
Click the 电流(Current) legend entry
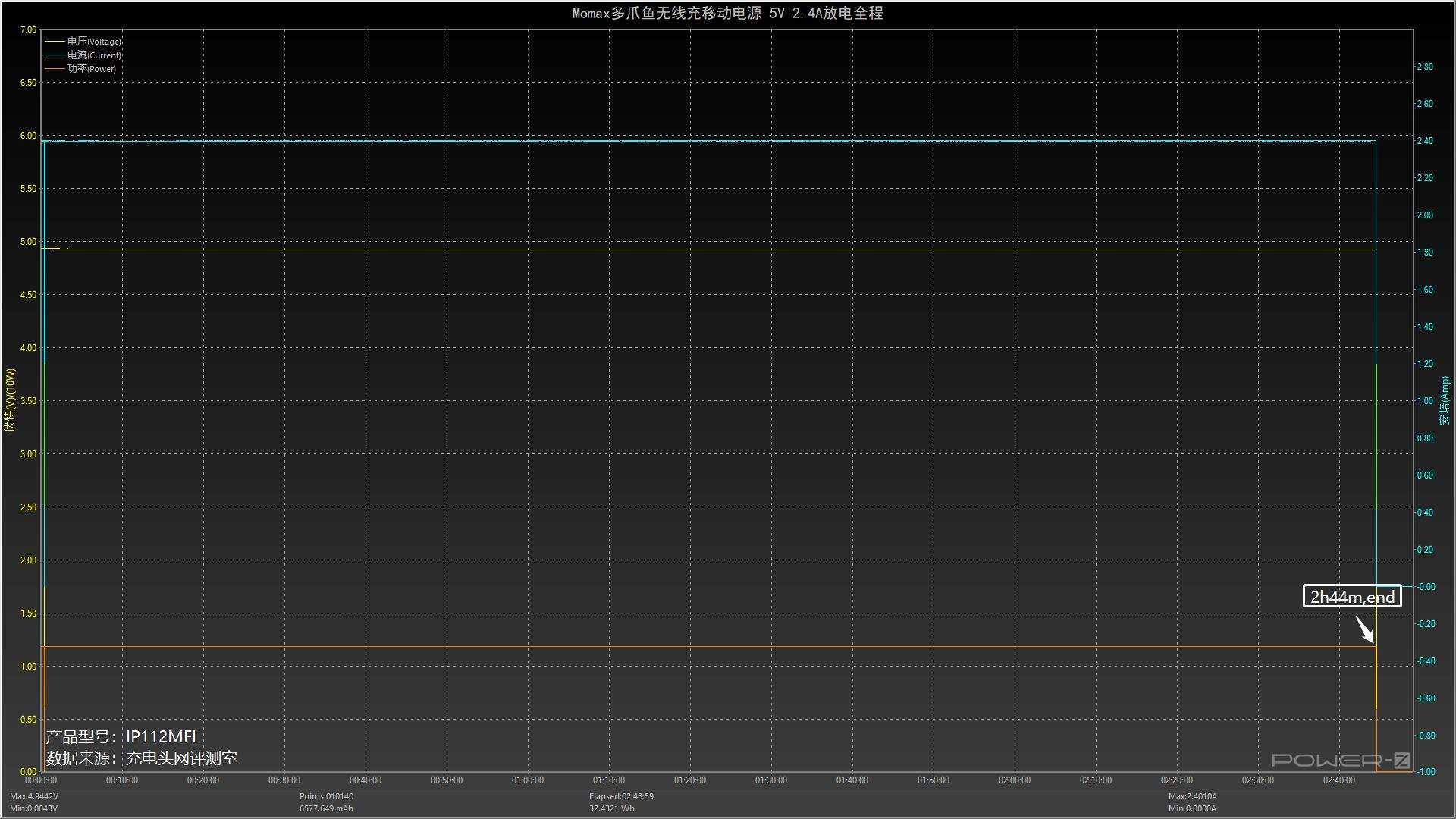[x=83, y=55]
